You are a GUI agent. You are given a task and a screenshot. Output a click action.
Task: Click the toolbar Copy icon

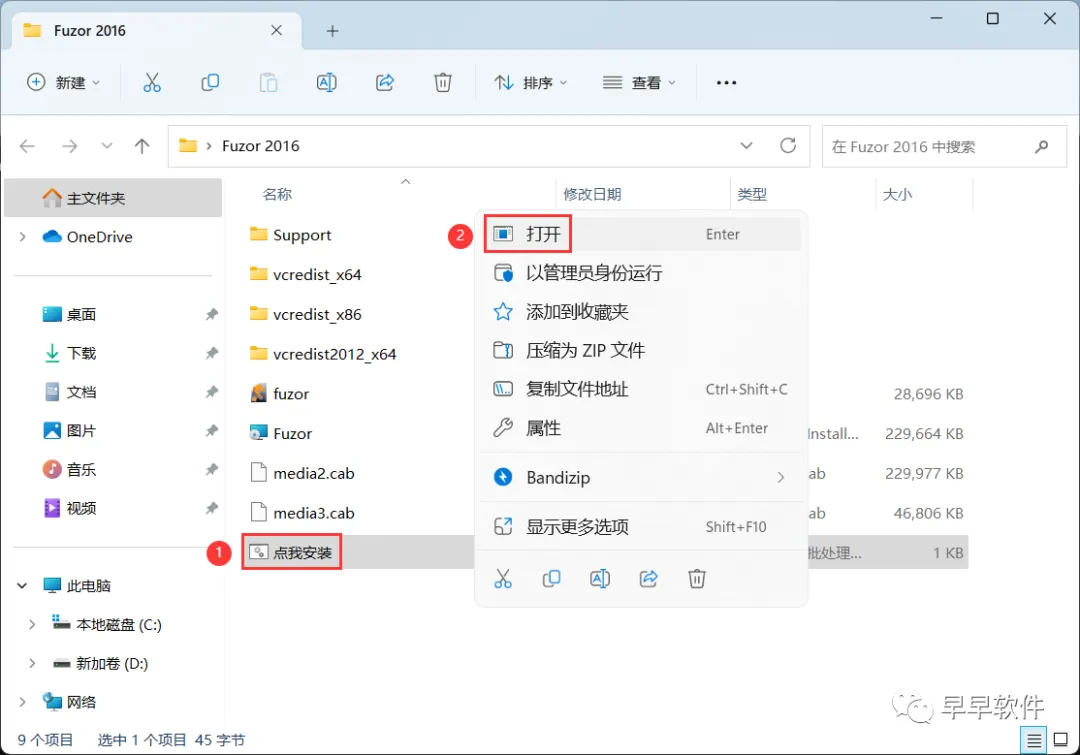(210, 83)
